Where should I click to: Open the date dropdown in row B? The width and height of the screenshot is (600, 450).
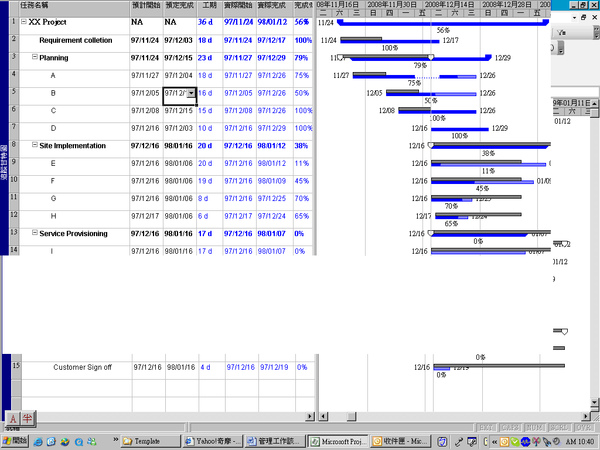191,93
